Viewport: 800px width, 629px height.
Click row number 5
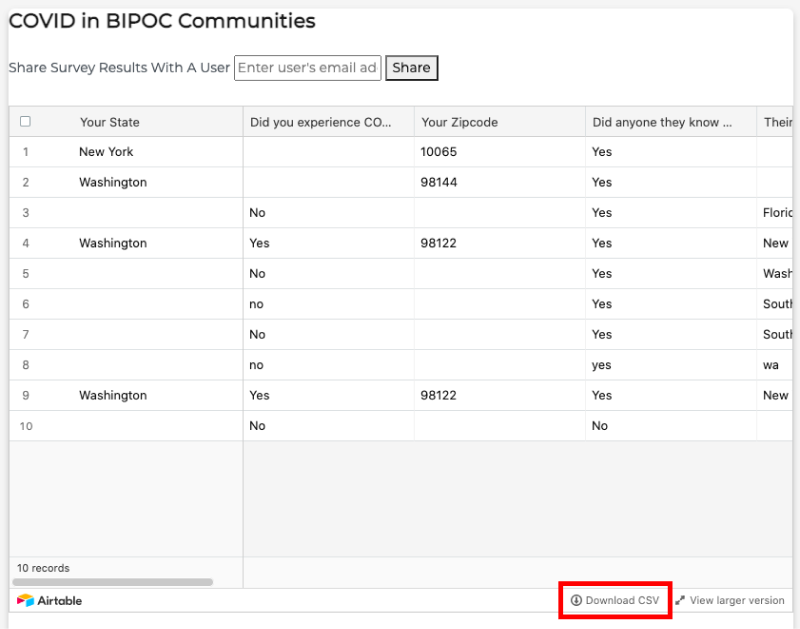pos(26,273)
